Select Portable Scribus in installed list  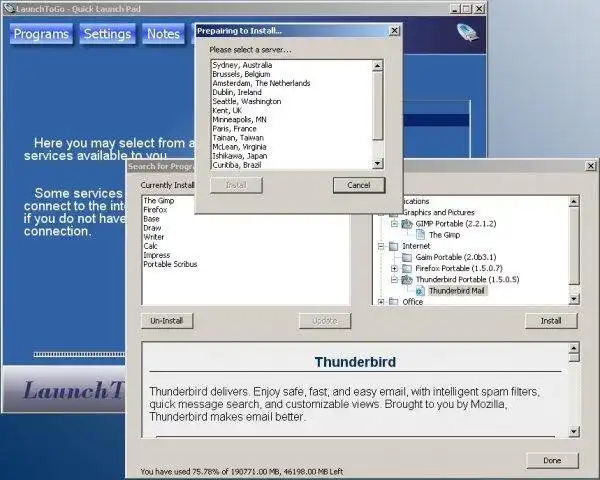tap(170, 264)
